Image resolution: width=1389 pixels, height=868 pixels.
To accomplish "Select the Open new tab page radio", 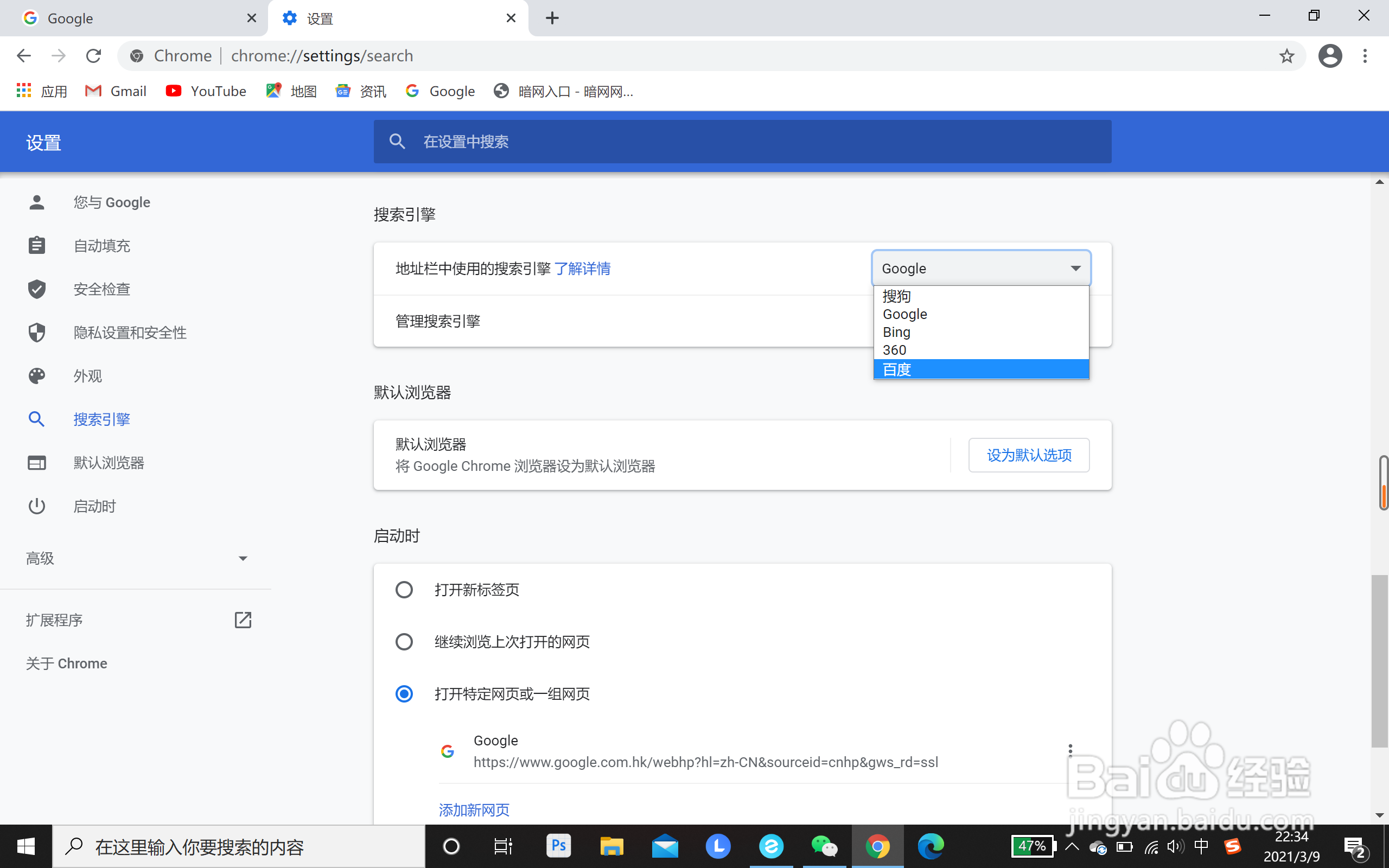I will click(x=404, y=590).
